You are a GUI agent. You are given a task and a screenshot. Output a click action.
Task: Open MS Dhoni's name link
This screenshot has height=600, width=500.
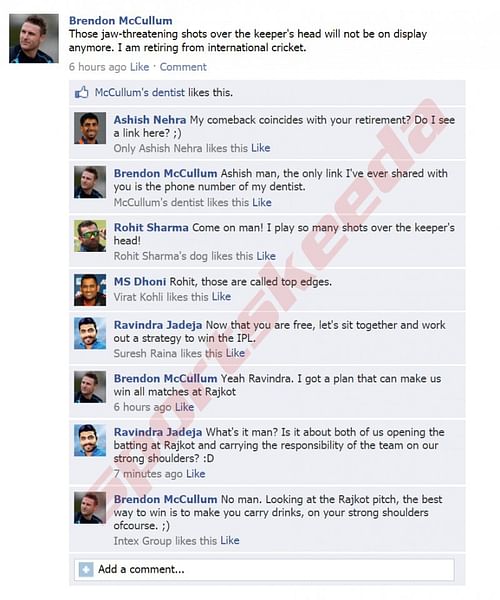coord(140,282)
